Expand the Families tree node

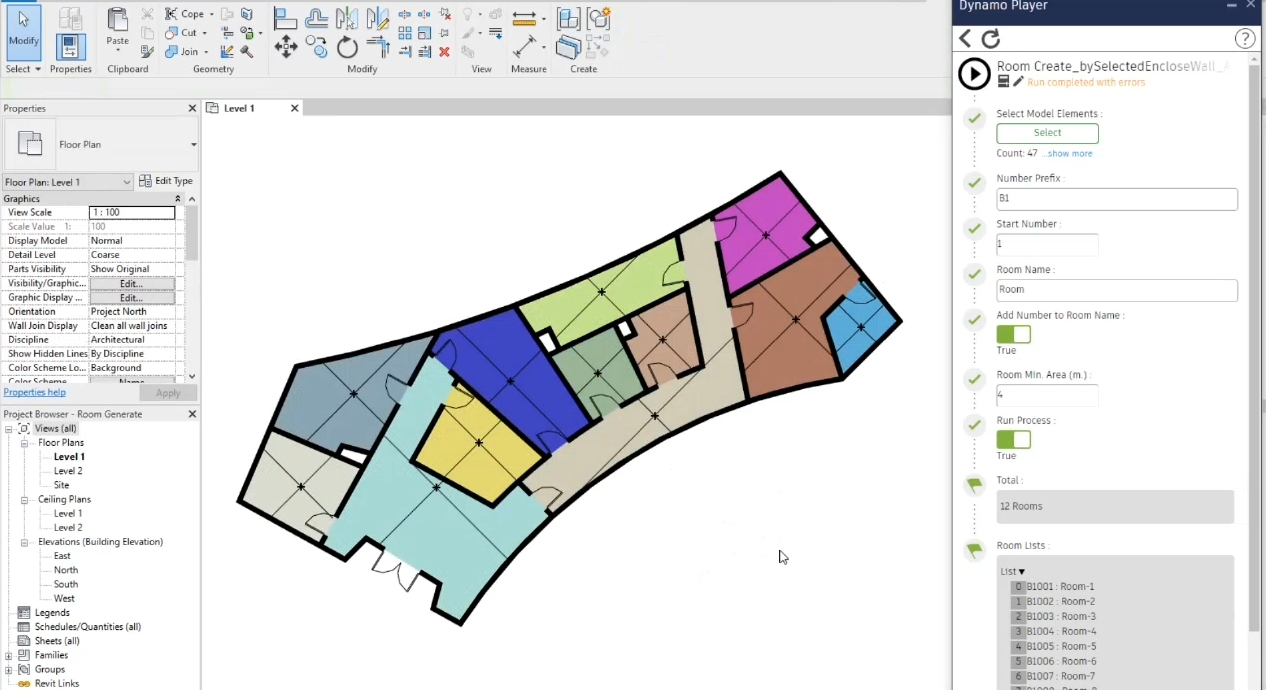(x=9, y=655)
